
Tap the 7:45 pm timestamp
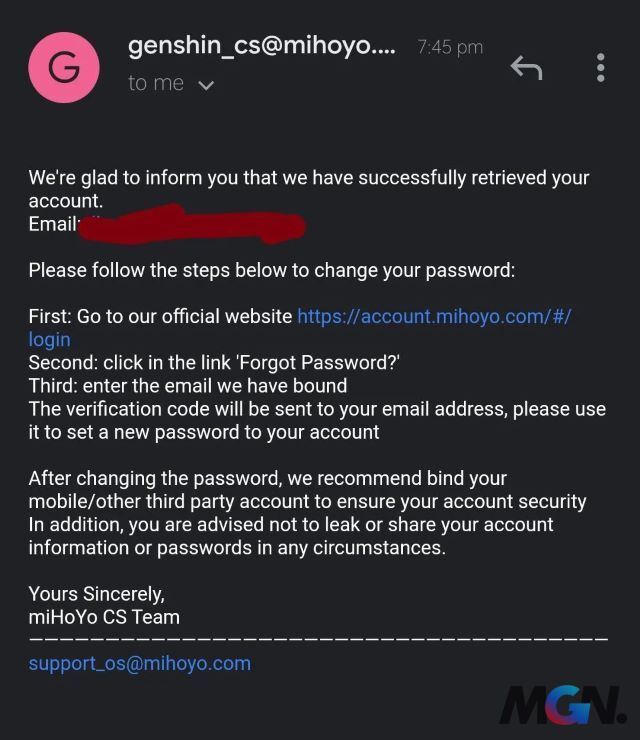click(450, 47)
